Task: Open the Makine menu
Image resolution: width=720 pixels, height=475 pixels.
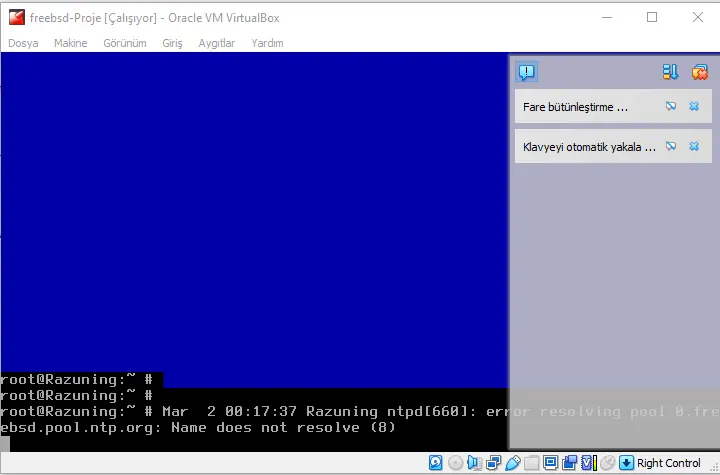Action: click(70, 43)
